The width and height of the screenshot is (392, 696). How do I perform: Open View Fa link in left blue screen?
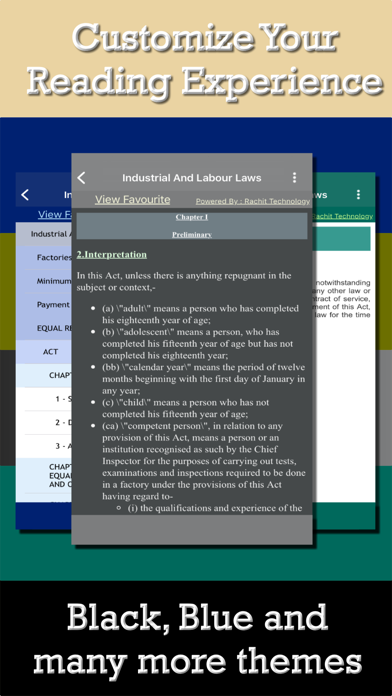click(x=55, y=215)
